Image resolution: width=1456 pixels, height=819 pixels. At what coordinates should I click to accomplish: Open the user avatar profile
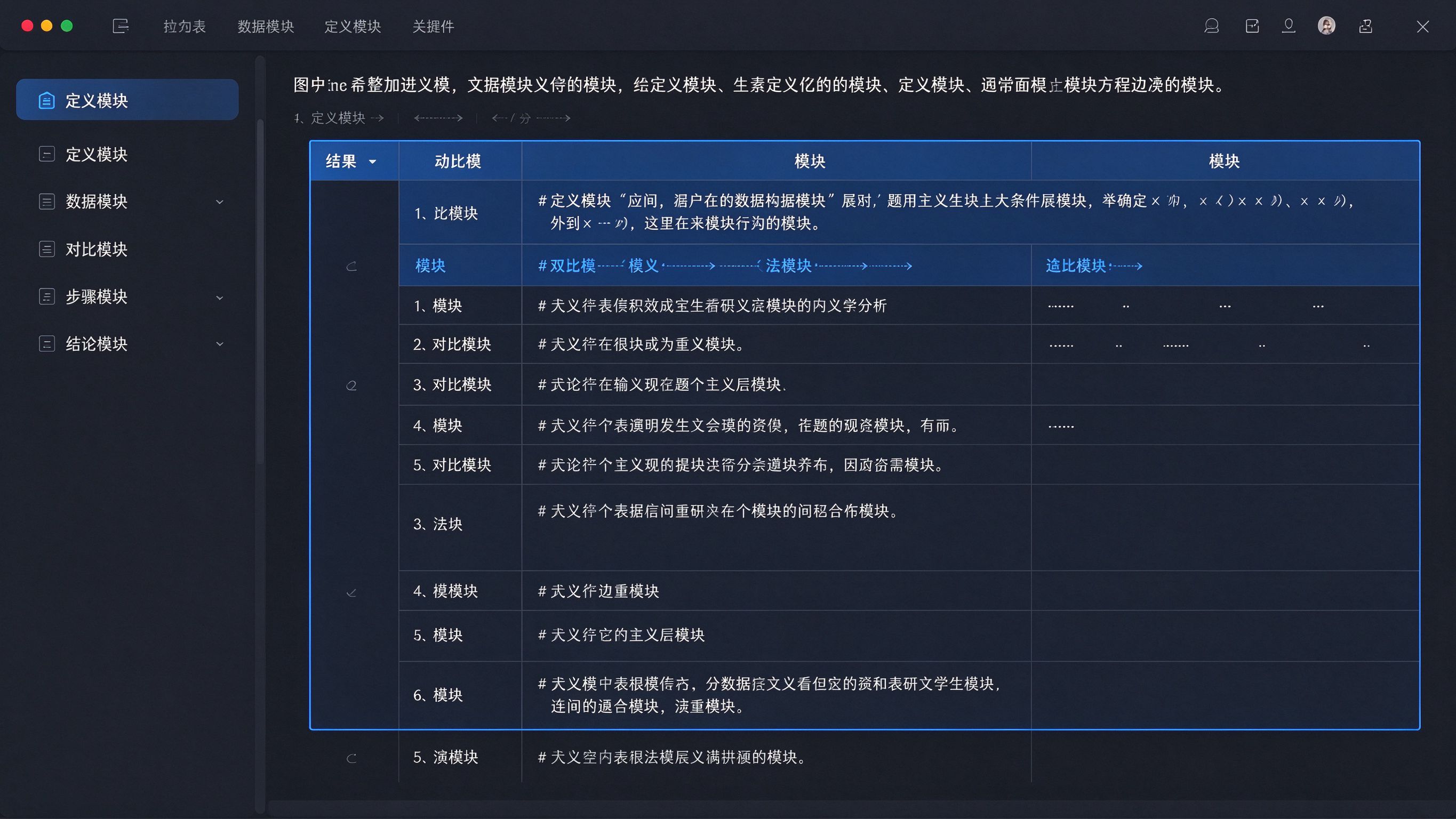pyautogui.click(x=1326, y=26)
